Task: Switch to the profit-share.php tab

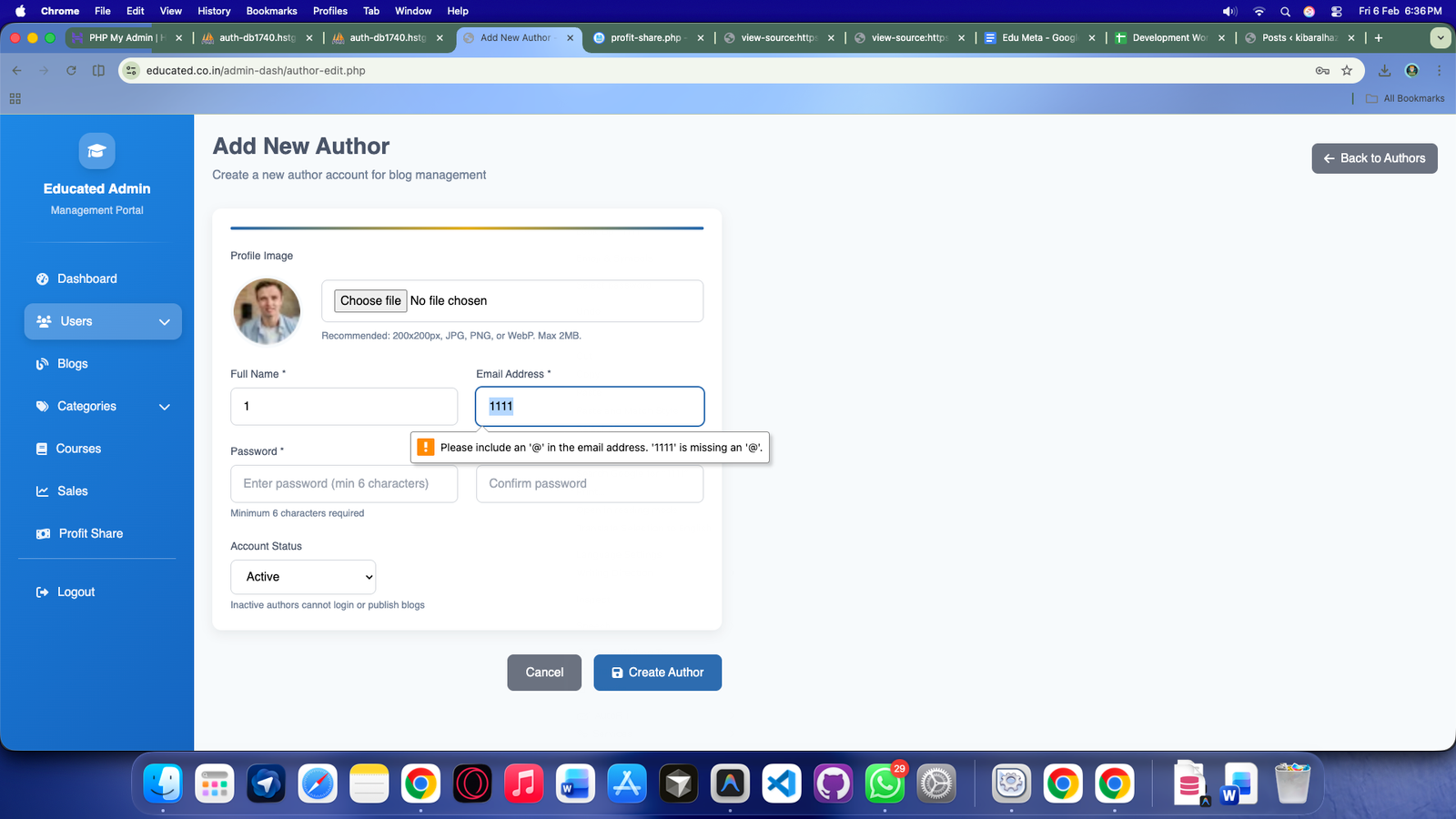Action: click(x=645, y=38)
